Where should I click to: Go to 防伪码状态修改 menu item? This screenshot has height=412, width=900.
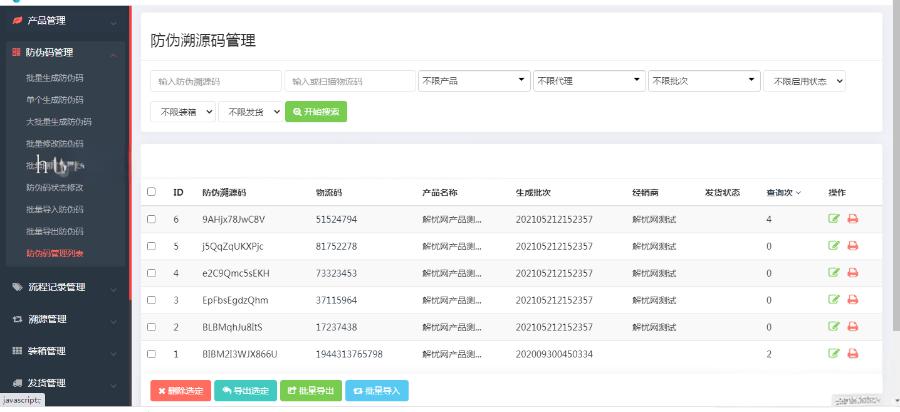pos(55,187)
